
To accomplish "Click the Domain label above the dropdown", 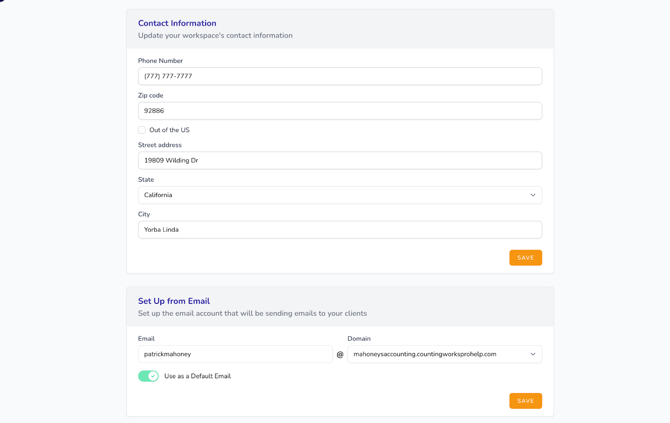I will [359, 339].
